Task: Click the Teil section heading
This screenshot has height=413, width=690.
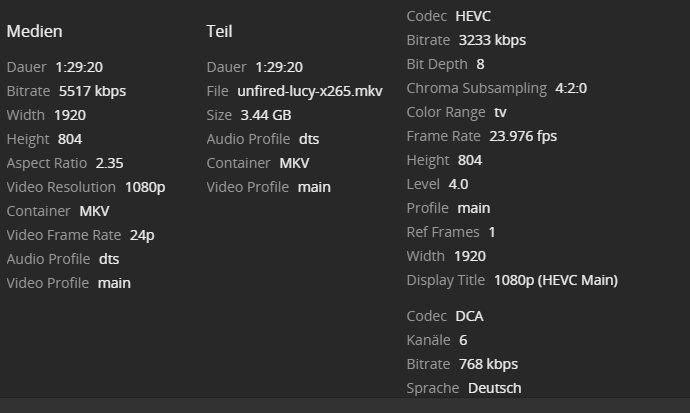Action: pyautogui.click(x=219, y=31)
